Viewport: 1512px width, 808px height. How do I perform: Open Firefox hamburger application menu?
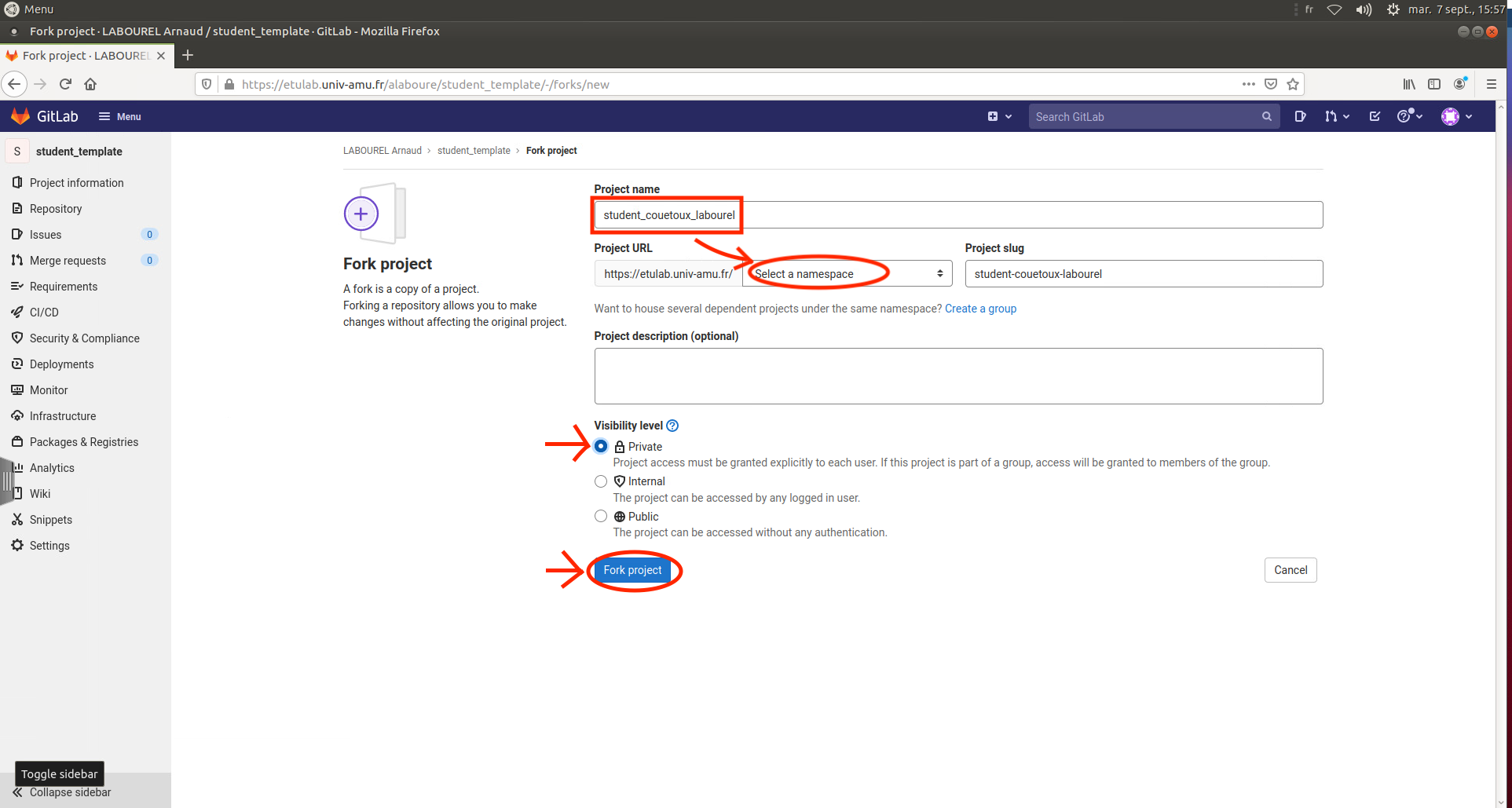(x=1491, y=84)
